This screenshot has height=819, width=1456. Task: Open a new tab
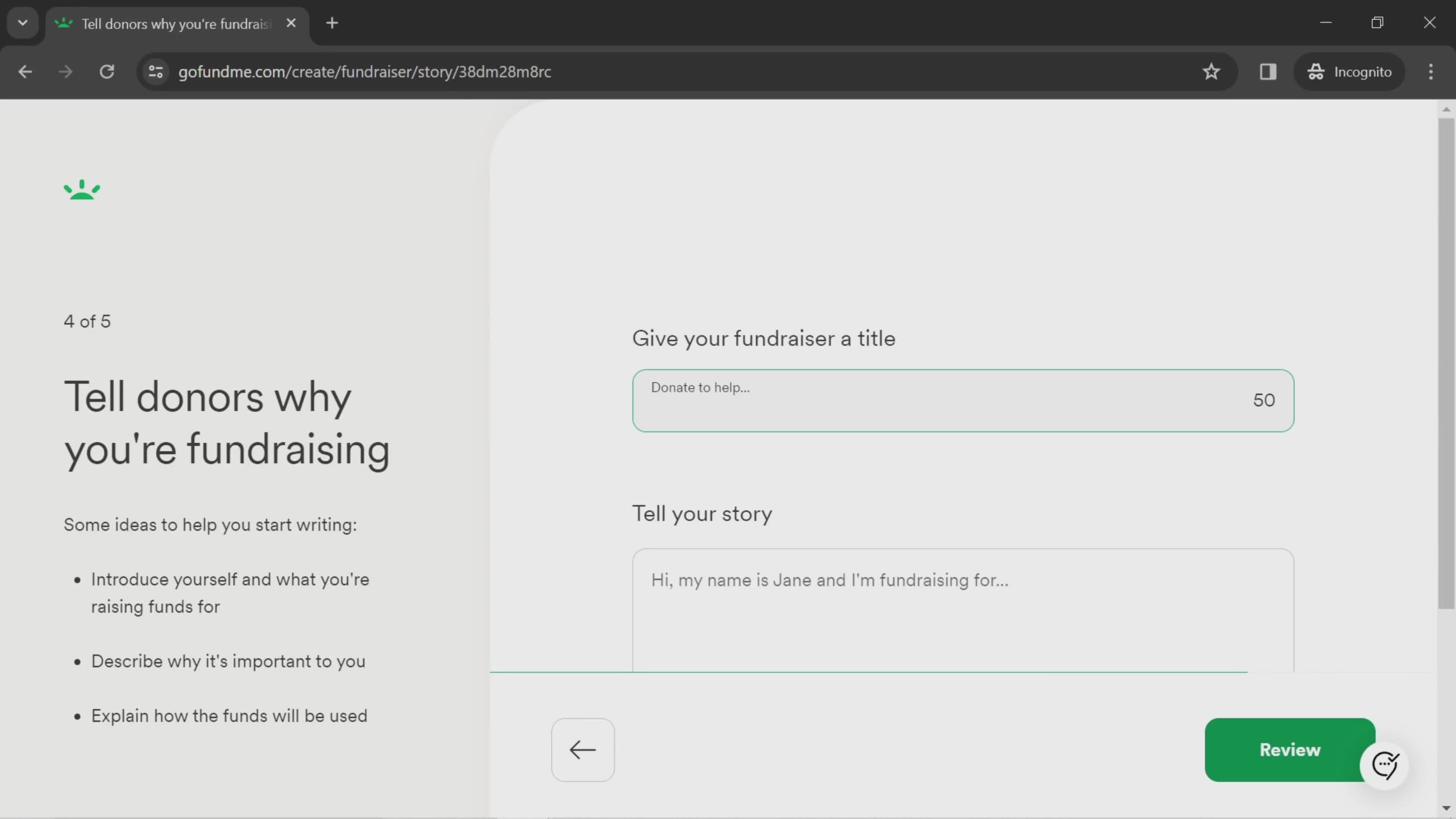[x=333, y=23]
